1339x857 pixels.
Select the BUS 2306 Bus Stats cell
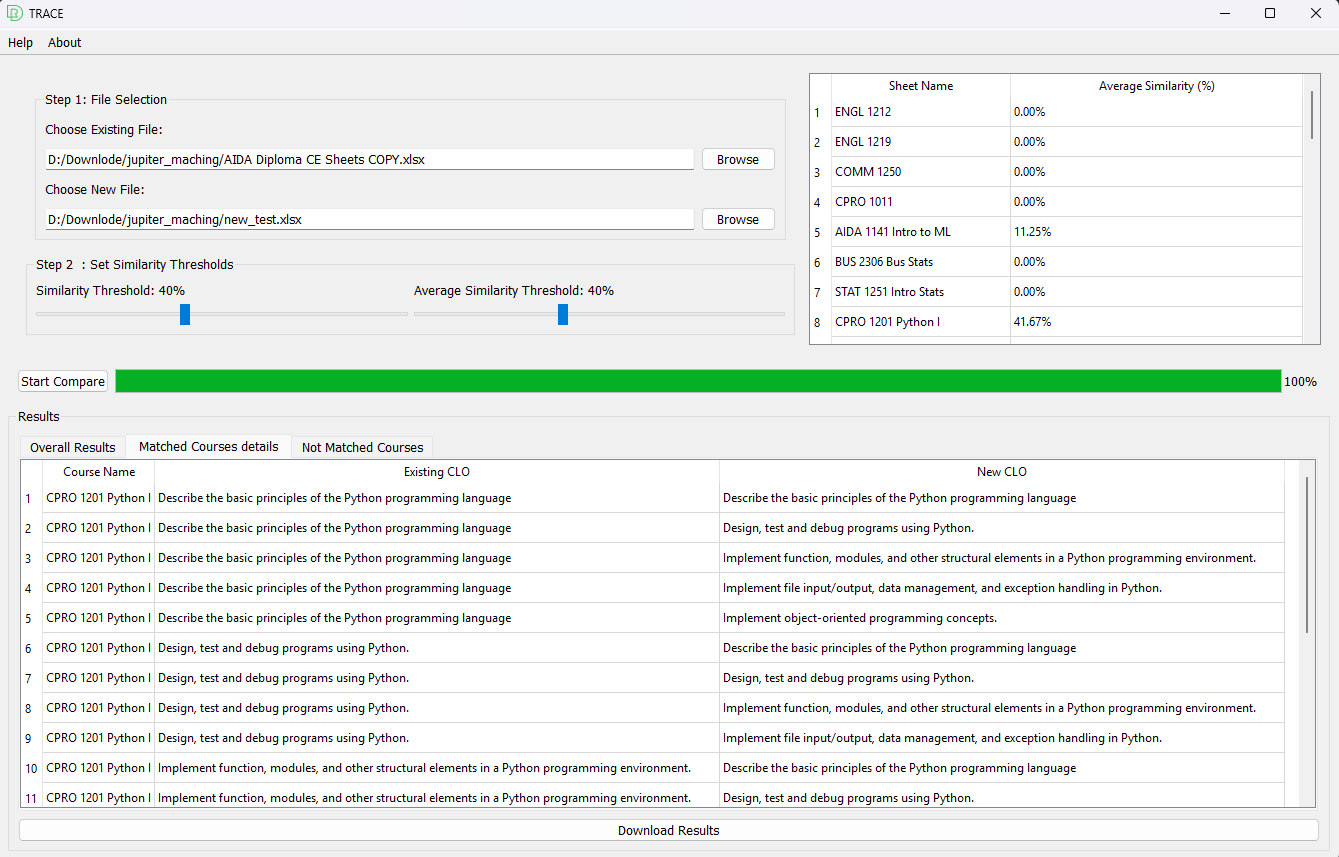[x=921, y=262]
